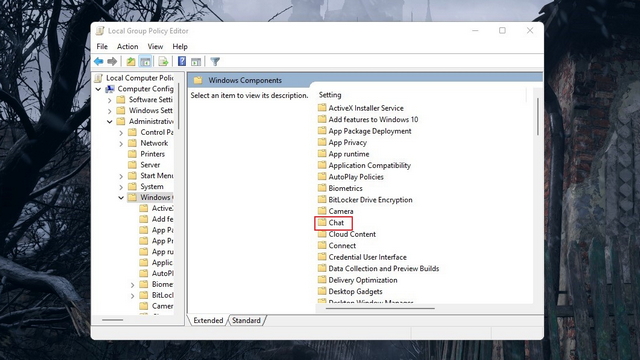This screenshot has width=640, height=360.
Task: Click the Desktop Gadgets folder icon
Action: pos(322,291)
